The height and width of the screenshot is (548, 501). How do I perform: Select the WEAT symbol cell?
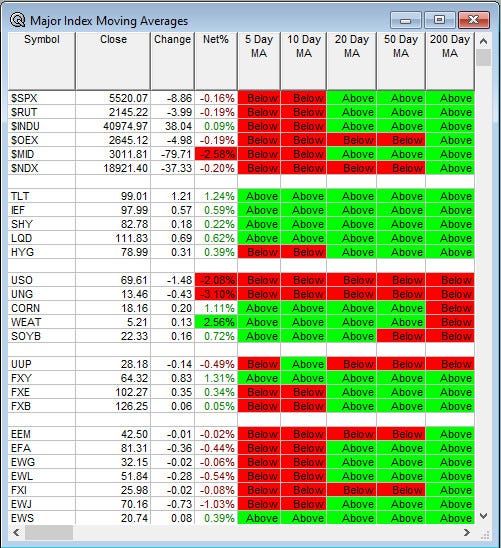pyautogui.click(x=42, y=322)
